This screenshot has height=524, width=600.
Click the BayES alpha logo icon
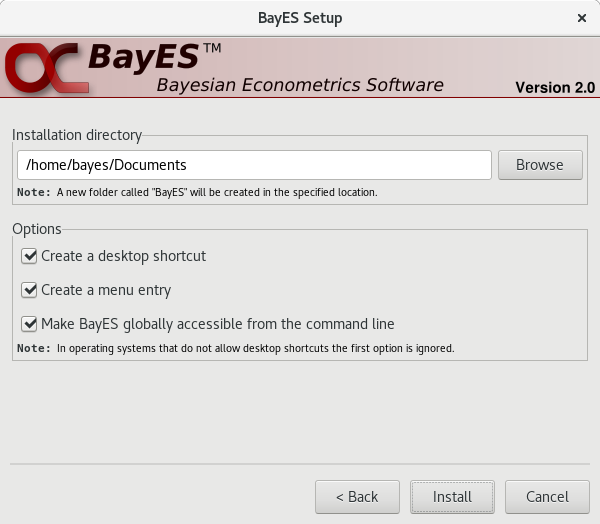(x=47, y=68)
